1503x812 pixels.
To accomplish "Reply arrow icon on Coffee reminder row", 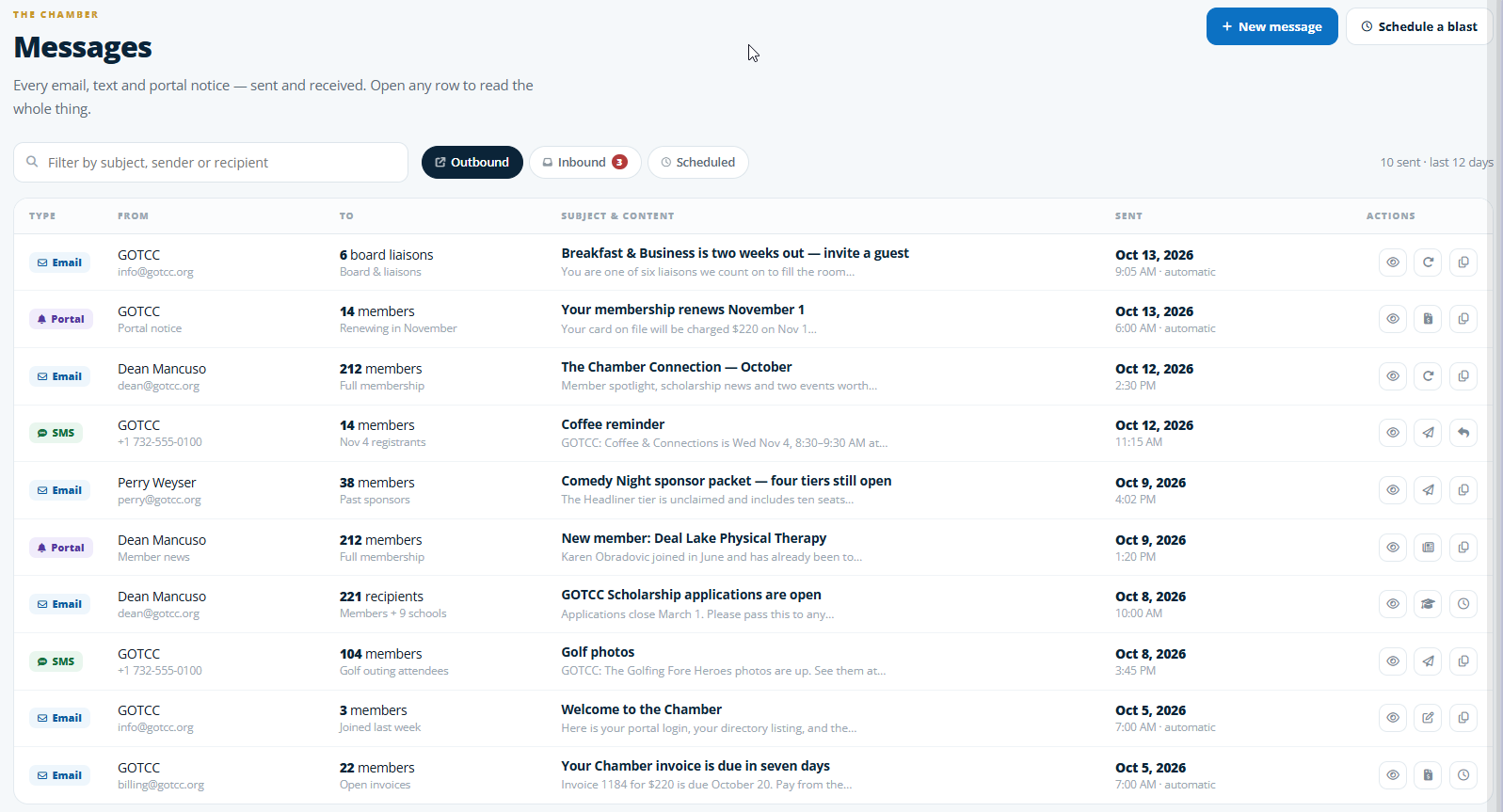I will [x=1463, y=433].
